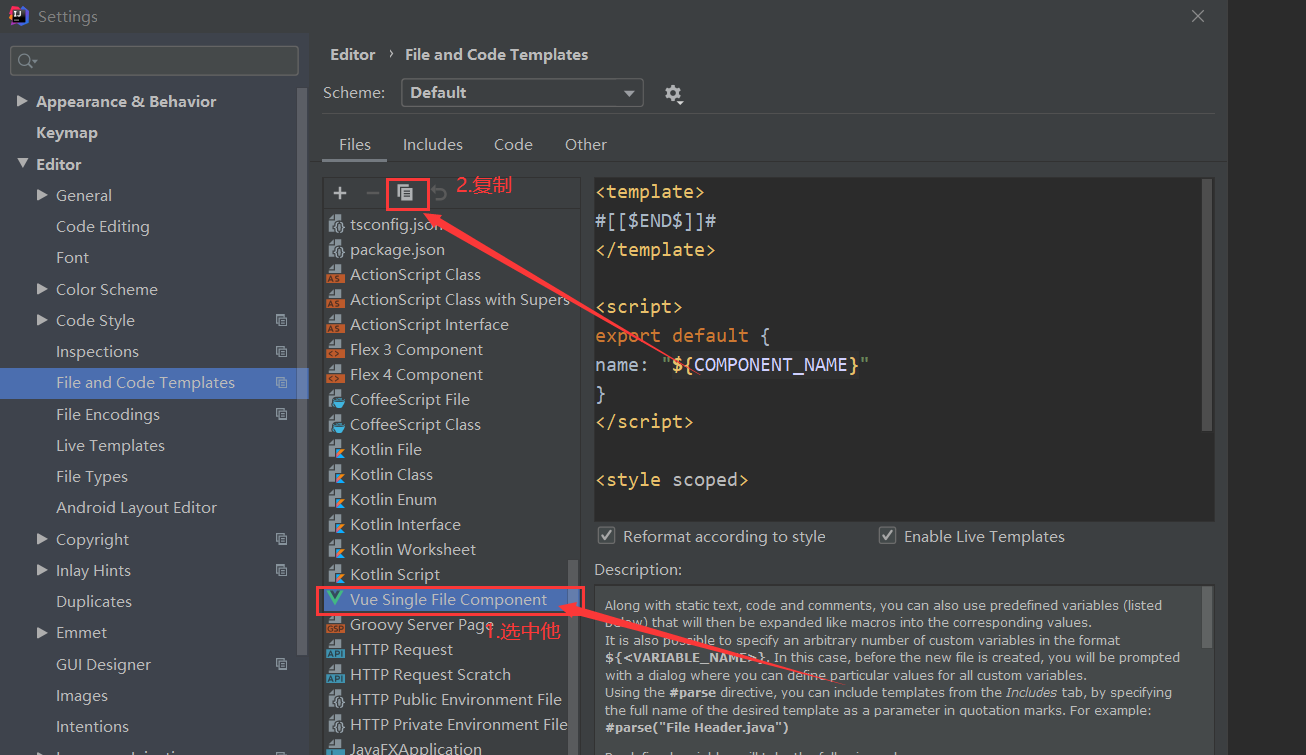Image resolution: width=1306 pixels, height=755 pixels.
Task: Click the package.json file icon
Action: click(336, 250)
